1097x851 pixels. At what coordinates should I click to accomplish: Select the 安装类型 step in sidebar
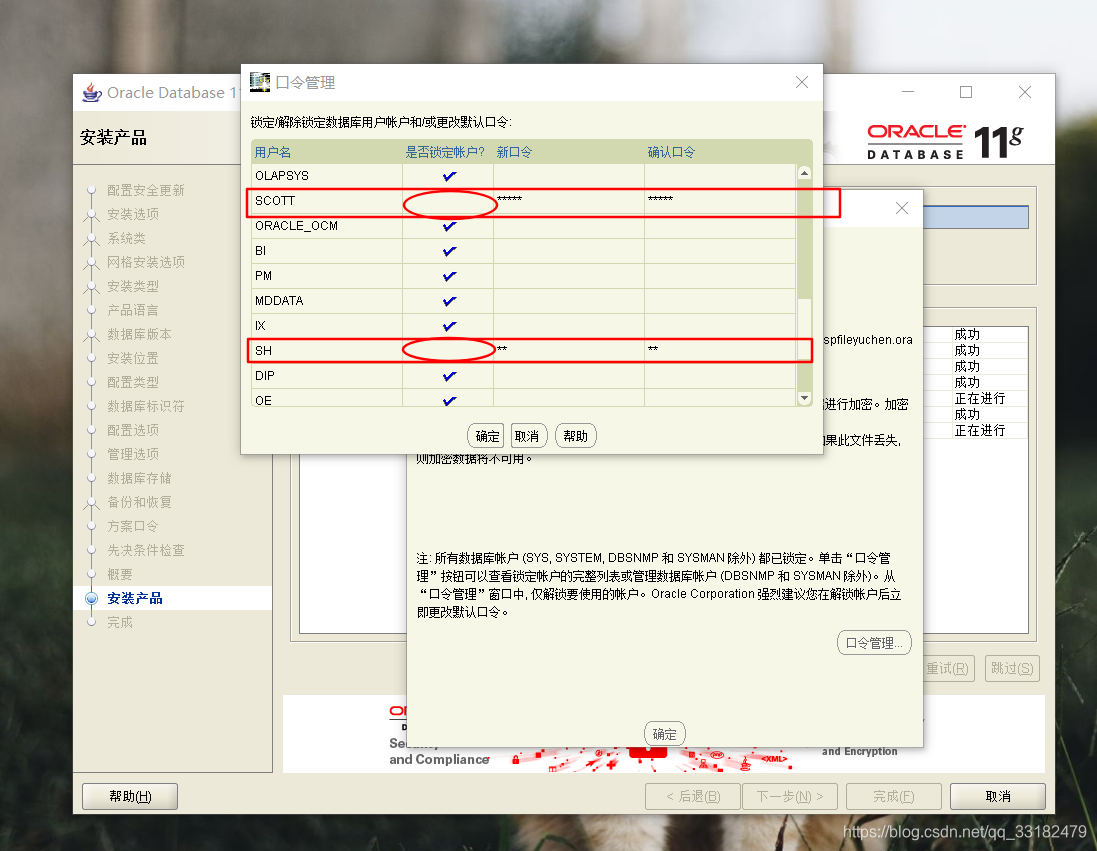133,286
